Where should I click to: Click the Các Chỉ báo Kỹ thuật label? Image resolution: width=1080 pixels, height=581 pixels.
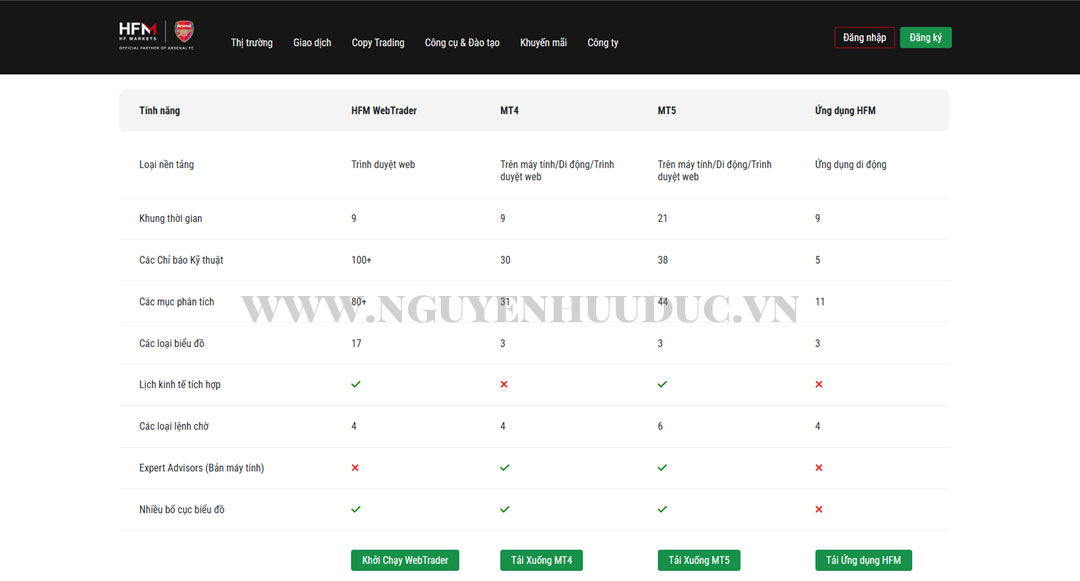pyautogui.click(x=181, y=260)
